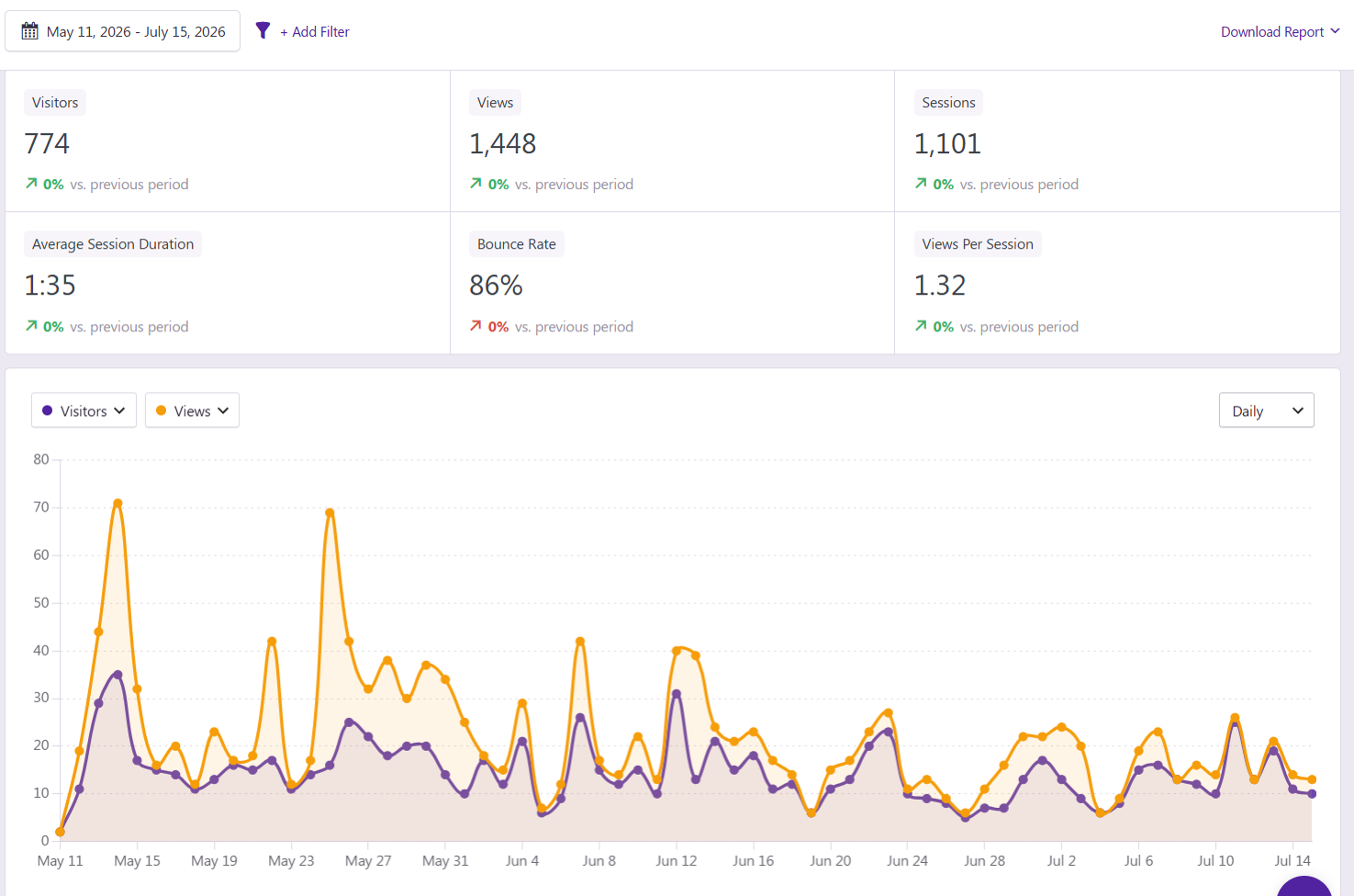The height and width of the screenshot is (896, 1354).
Task: Select the Bounce Rate card label
Action: coord(516,244)
